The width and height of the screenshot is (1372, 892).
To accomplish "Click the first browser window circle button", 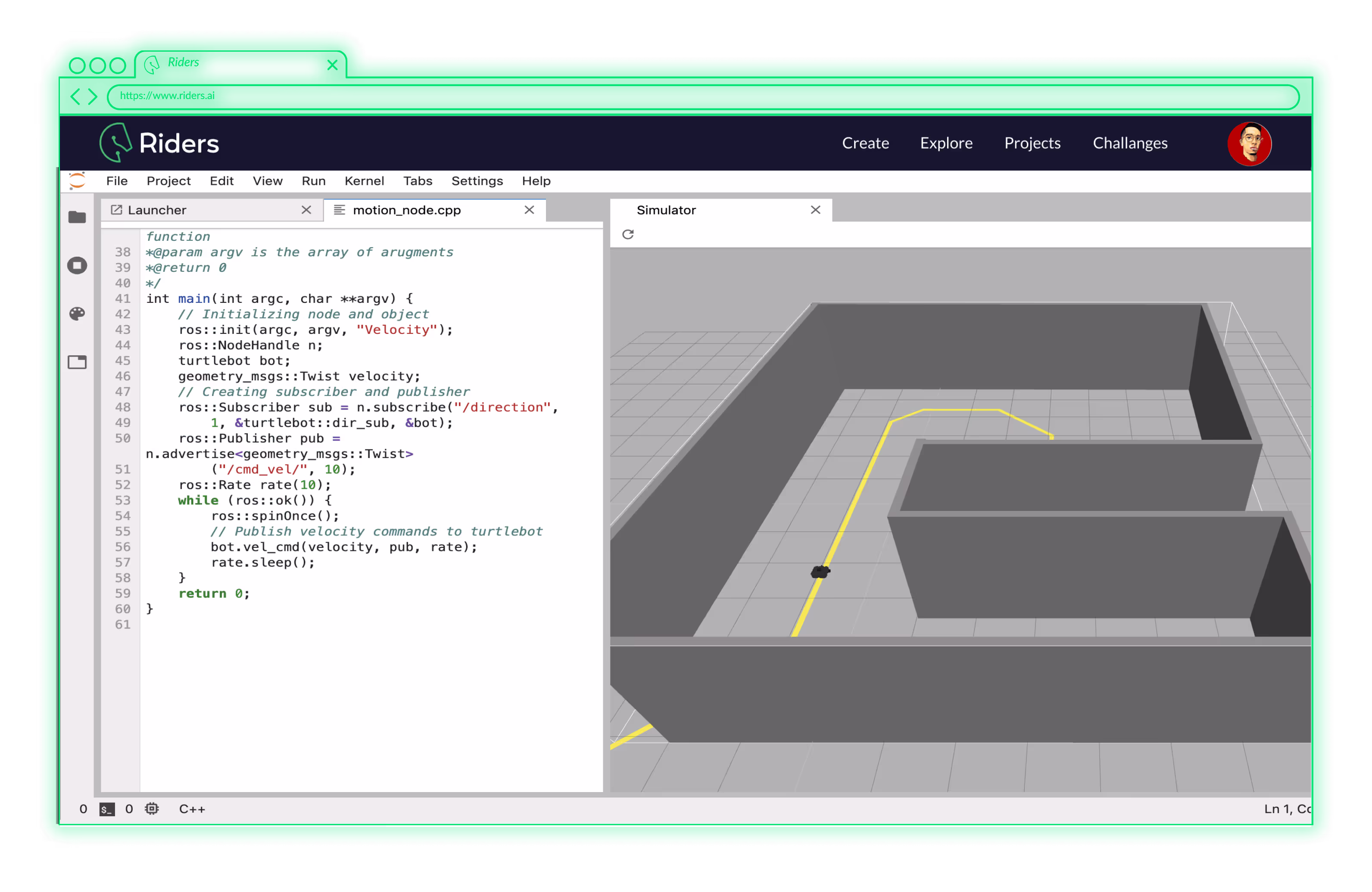I will 77,65.
